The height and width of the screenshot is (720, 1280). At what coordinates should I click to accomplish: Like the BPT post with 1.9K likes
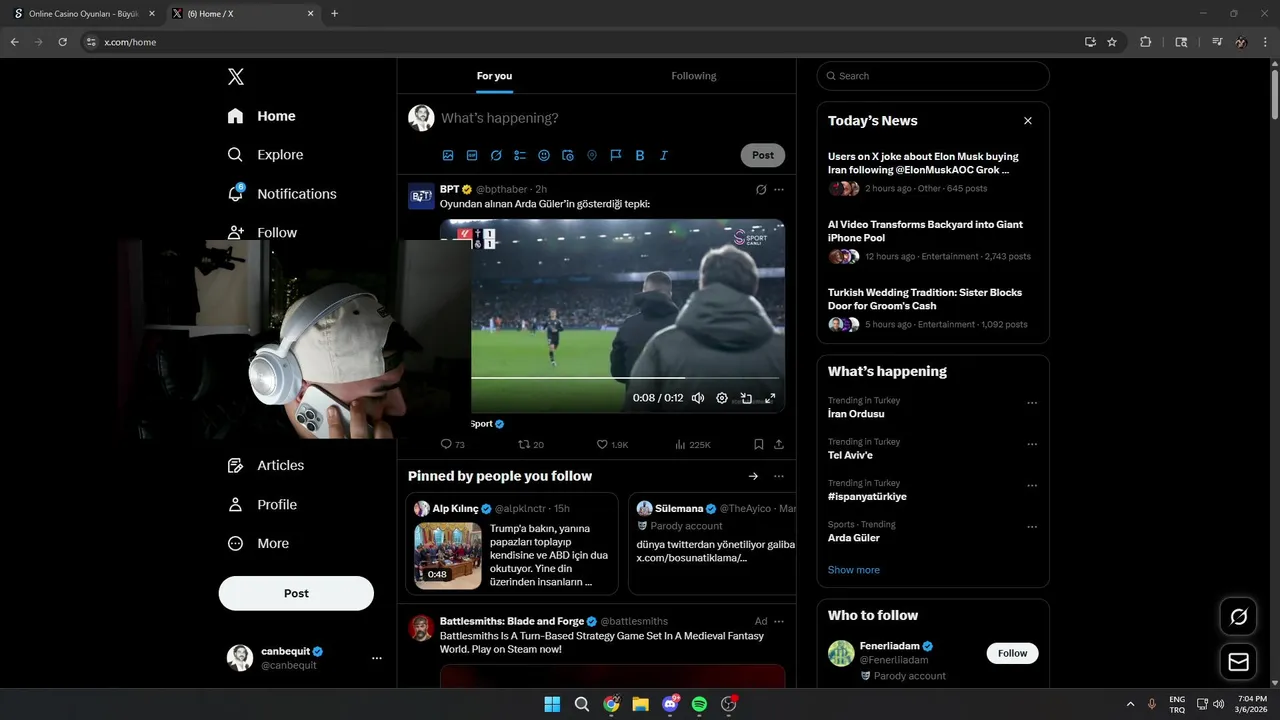612,444
